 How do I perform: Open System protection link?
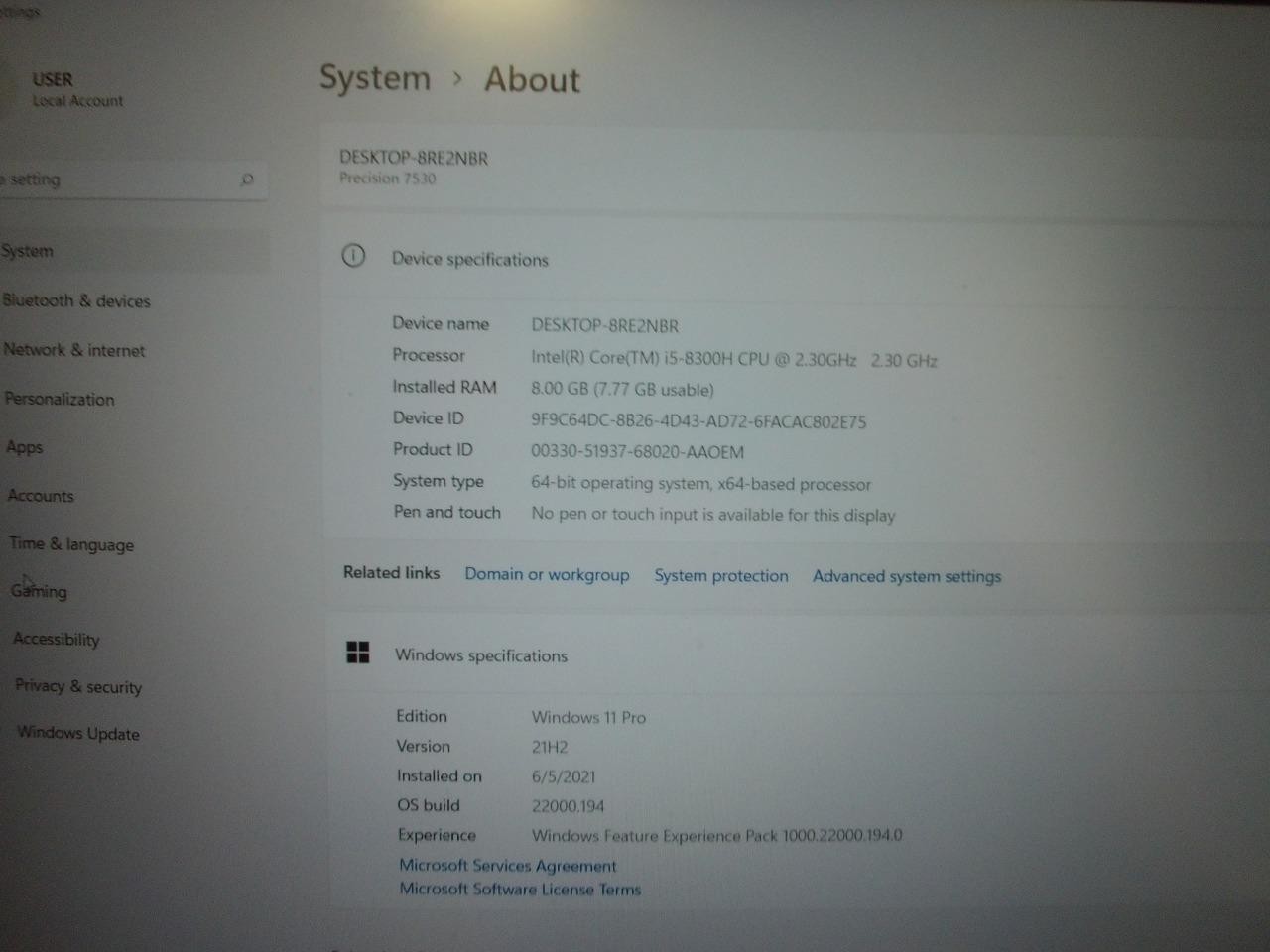pos(721,576)
